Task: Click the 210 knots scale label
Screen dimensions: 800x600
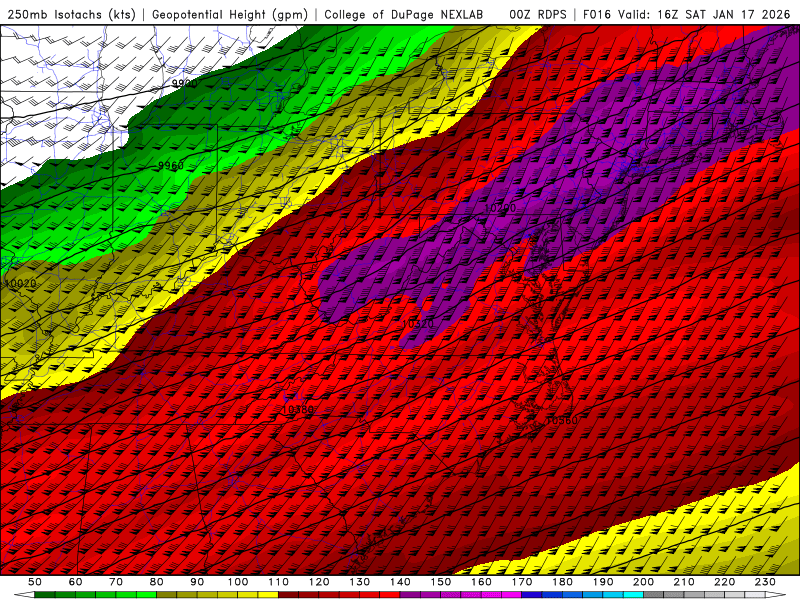Action: (x=684, y=582)
